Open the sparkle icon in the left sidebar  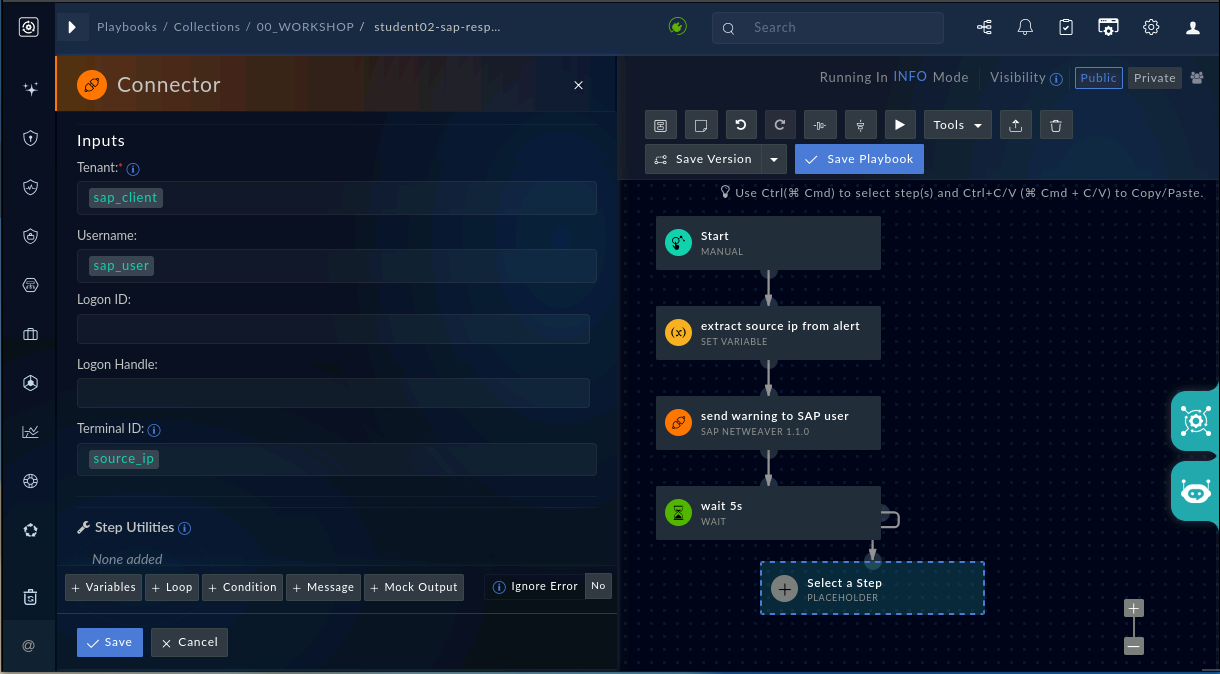tap(31, 88)
